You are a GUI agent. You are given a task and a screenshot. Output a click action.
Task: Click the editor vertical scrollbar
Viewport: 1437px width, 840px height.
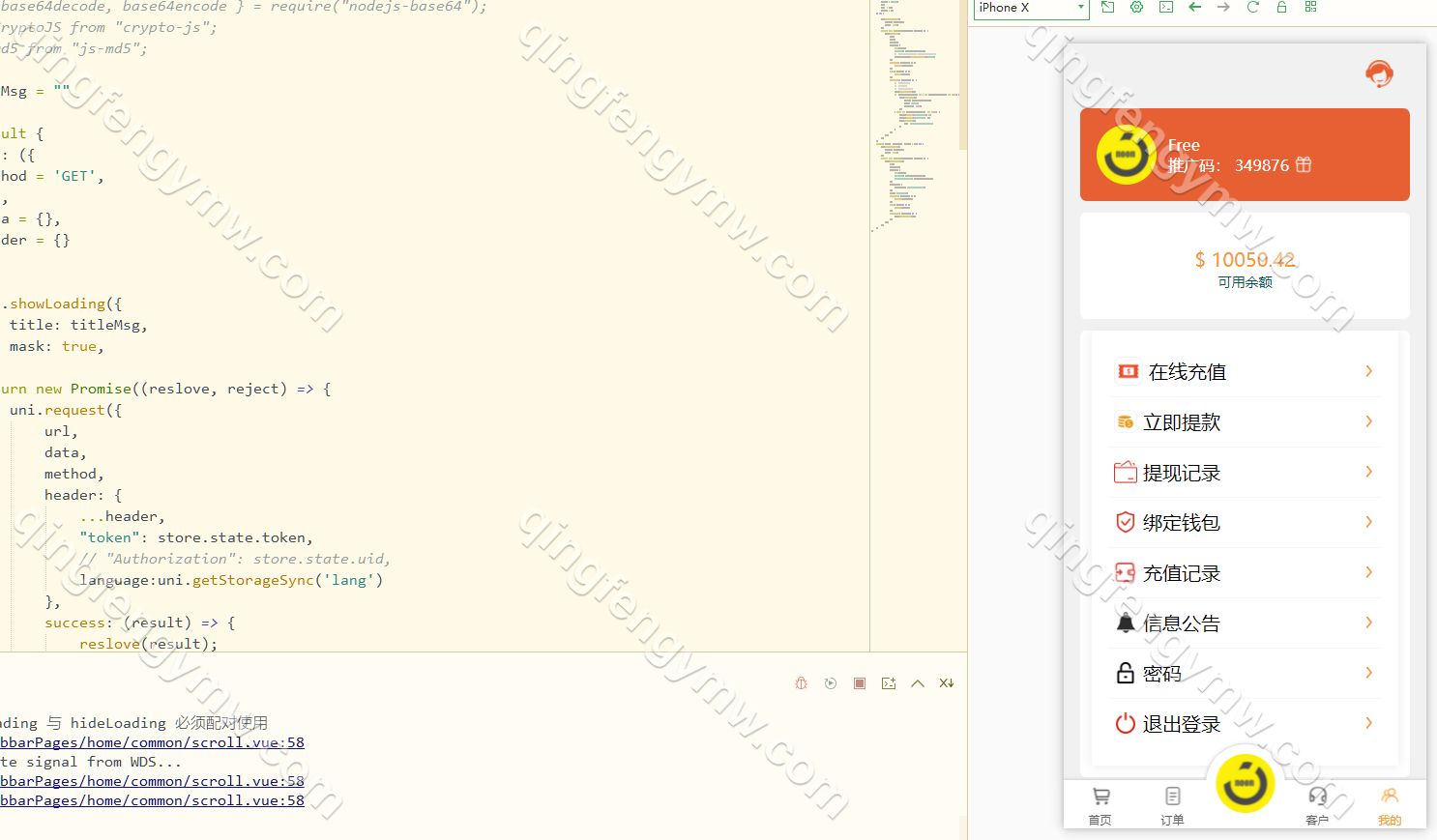963,74
